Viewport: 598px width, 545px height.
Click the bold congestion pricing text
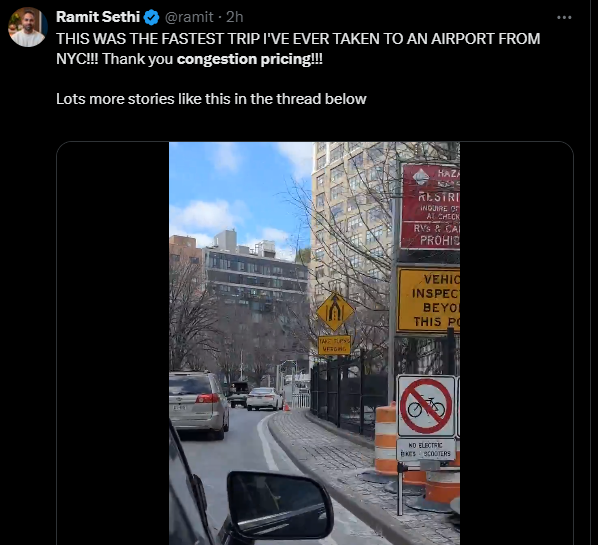coord(244,59)
